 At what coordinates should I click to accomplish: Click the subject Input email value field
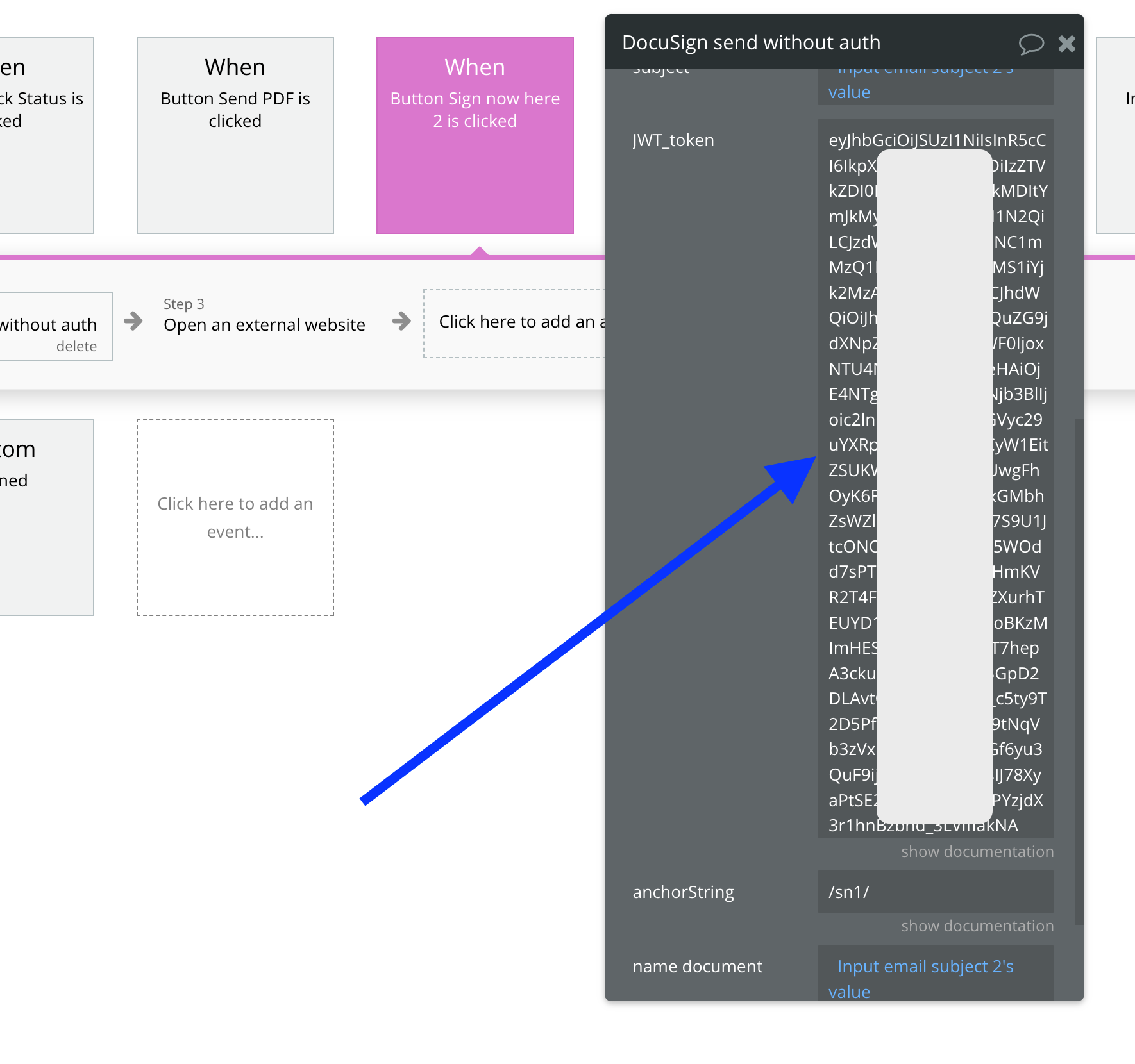[x=936, y=87]
